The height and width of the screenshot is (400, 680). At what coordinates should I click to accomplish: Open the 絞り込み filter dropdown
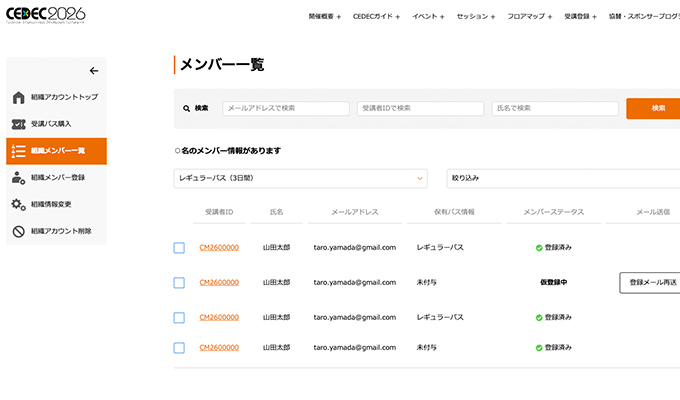point(563,178)
